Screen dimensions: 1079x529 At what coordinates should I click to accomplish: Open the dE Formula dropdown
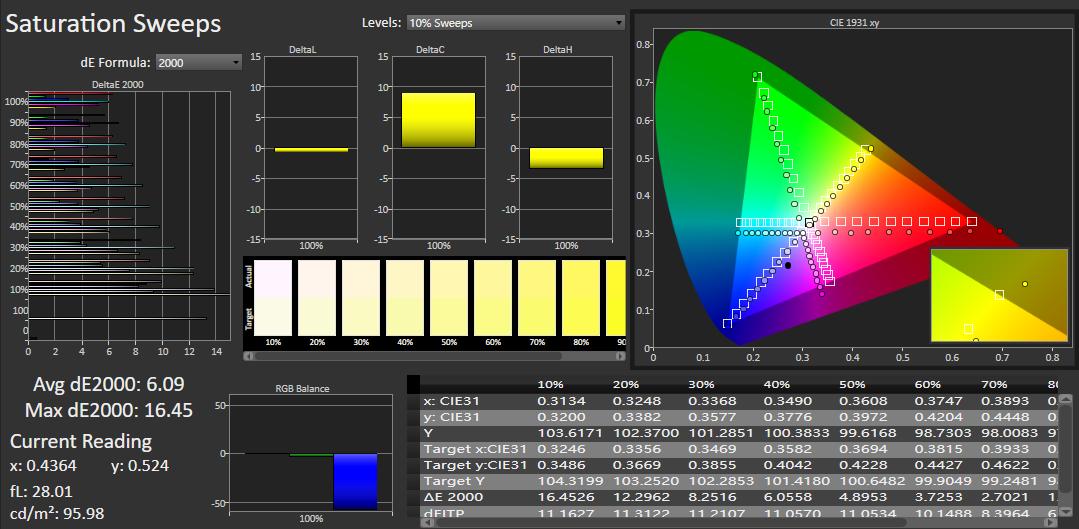click(x=199, y=62)
